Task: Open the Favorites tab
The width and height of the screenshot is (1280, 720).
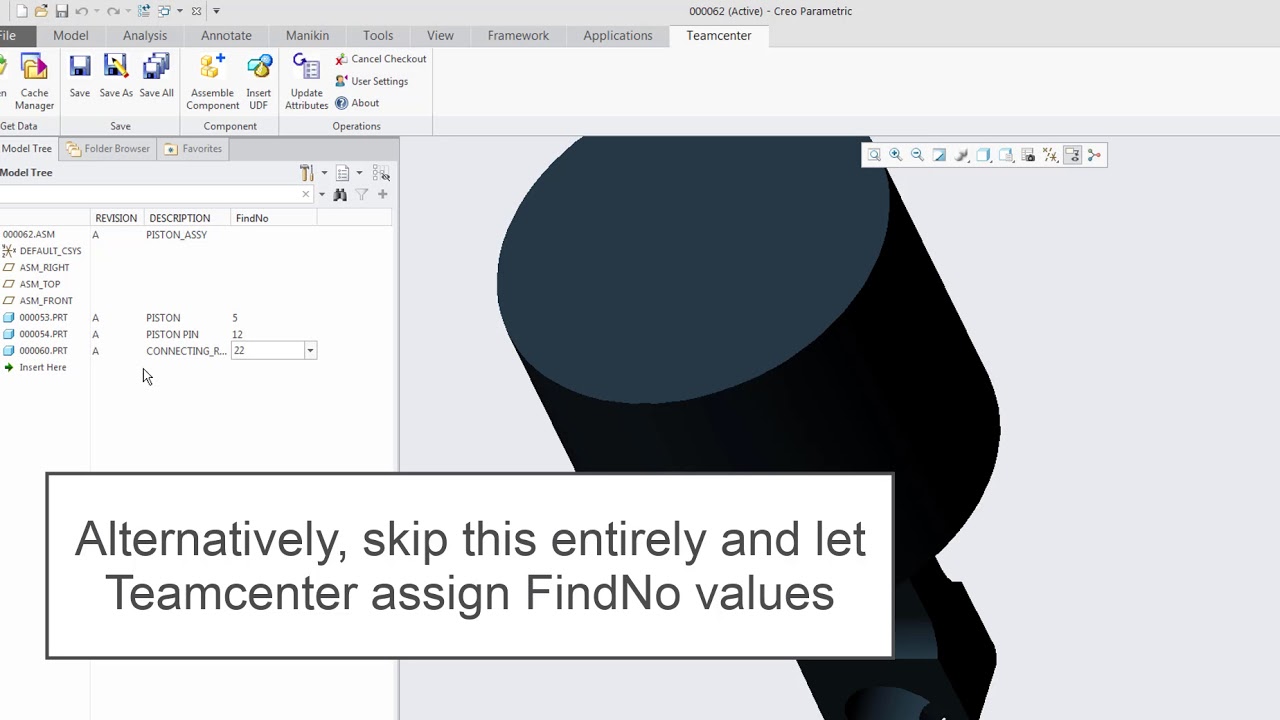Action: click(x=193, y=149)
